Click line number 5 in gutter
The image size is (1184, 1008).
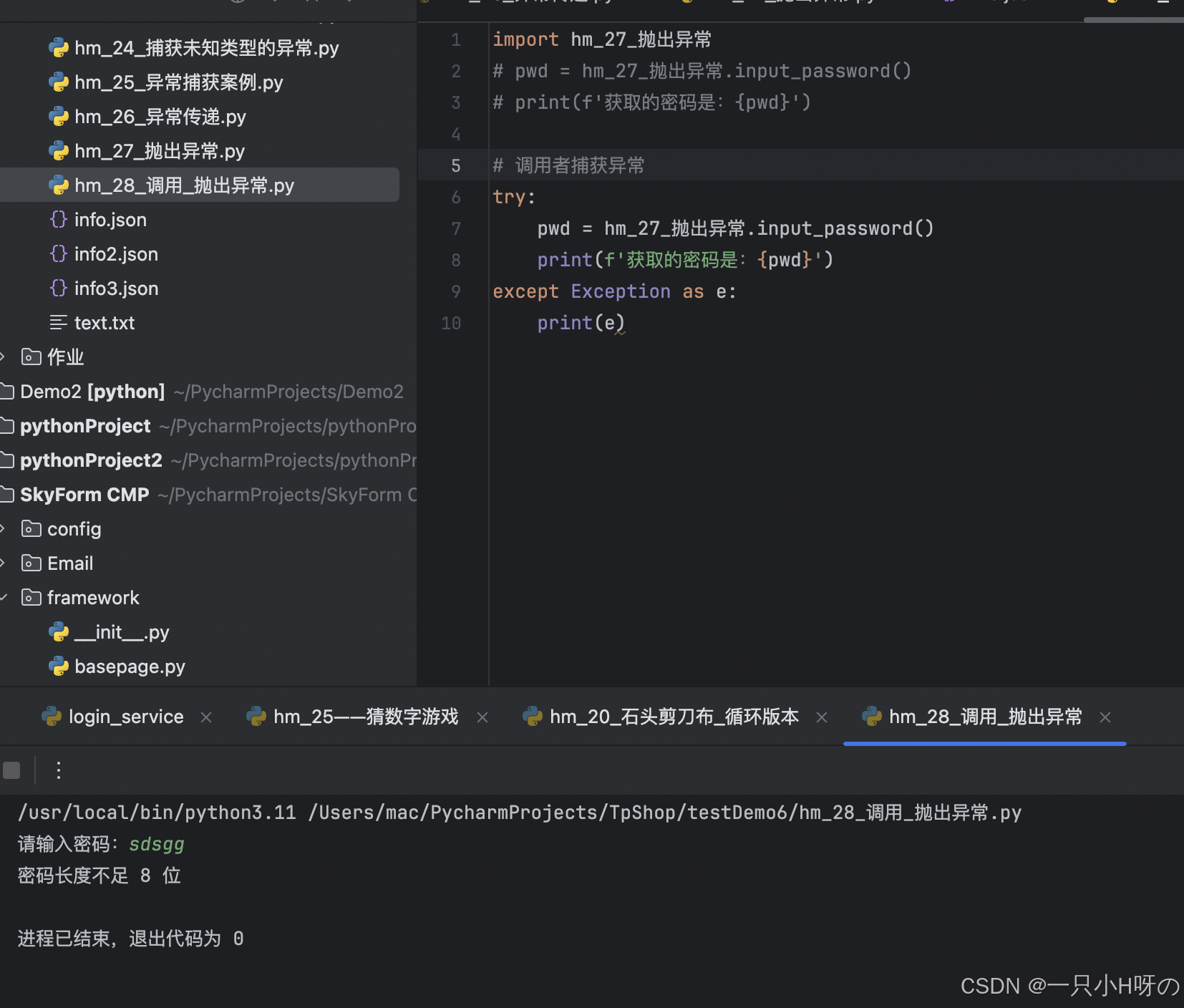pyautogui.click(x=456, y=166)
